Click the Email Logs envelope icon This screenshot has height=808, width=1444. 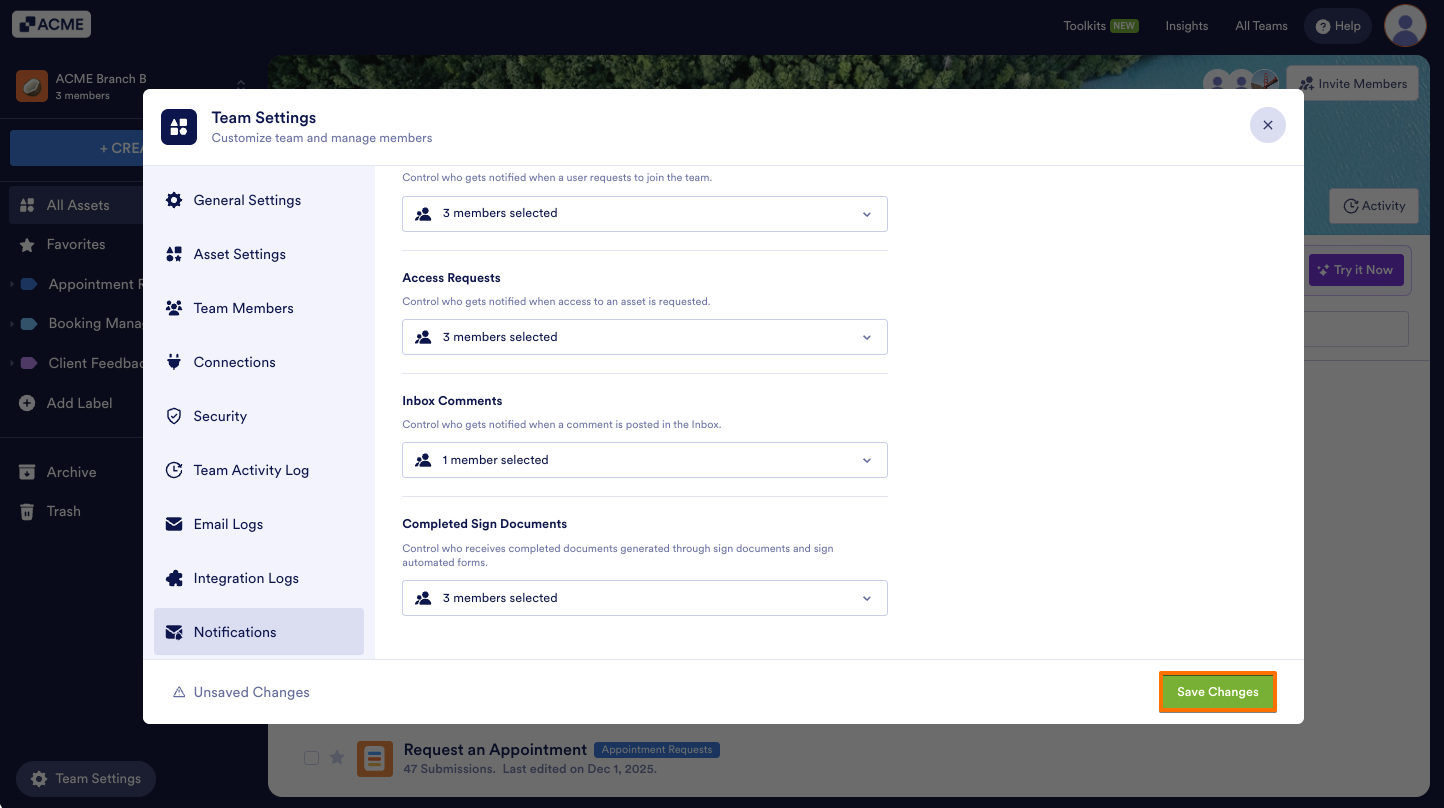(174, 524)
